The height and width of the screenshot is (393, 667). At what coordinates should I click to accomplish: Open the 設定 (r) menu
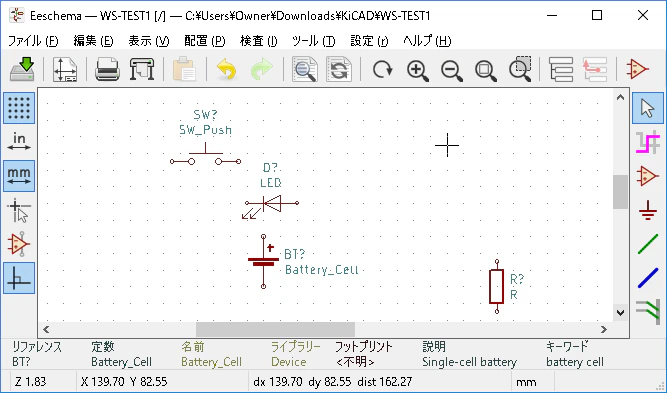(x=369, y=41)
